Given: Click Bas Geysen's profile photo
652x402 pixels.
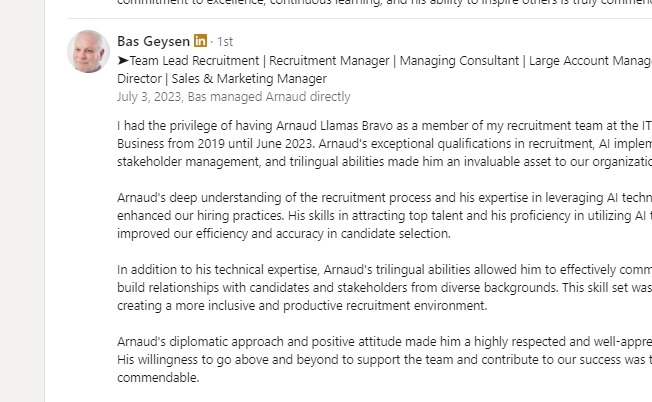Looking at the screenshot, I should click(88, 51).
